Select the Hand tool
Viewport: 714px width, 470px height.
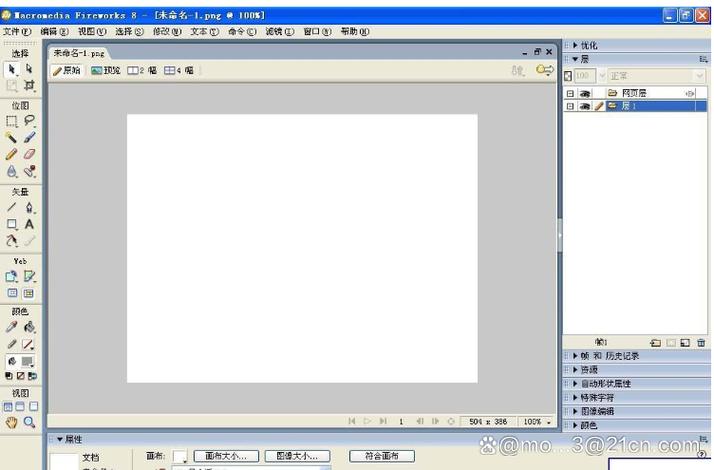click(x=12, y=422)
